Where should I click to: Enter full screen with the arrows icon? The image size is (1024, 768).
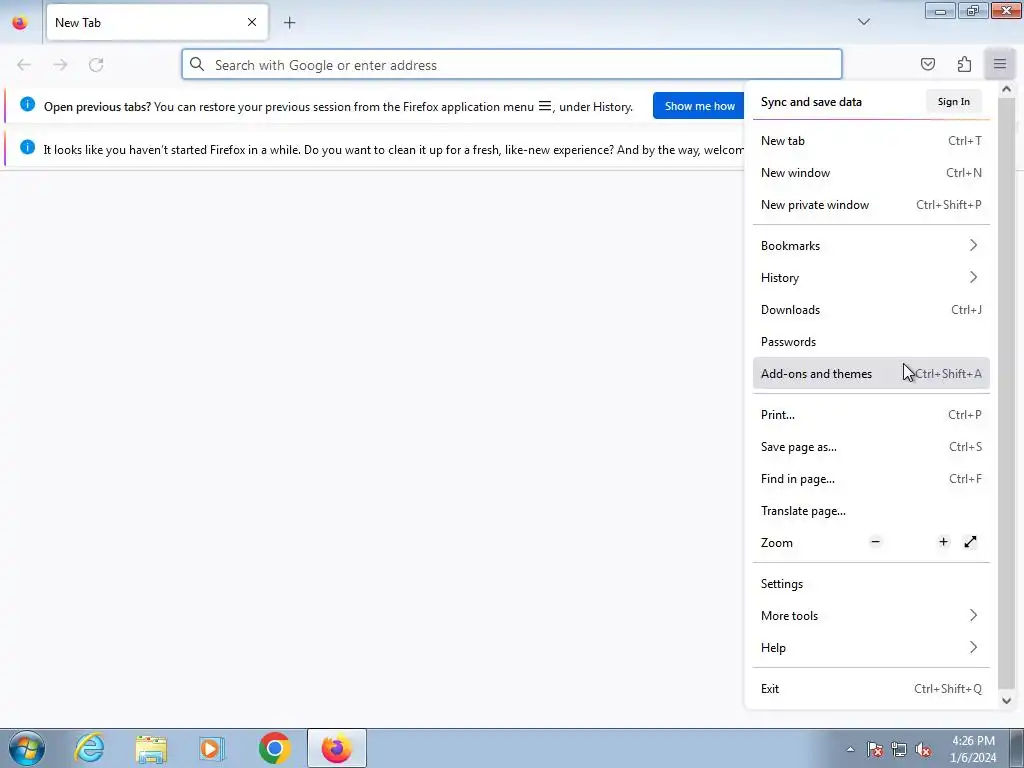[970, 542]
